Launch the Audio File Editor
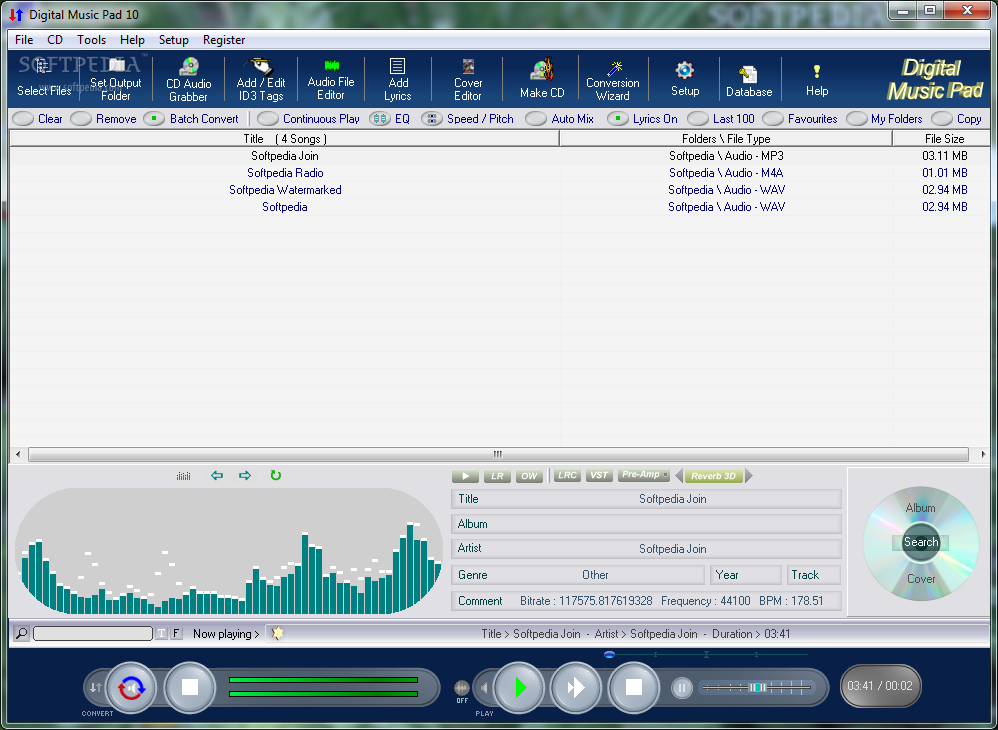 pos(331,80)
